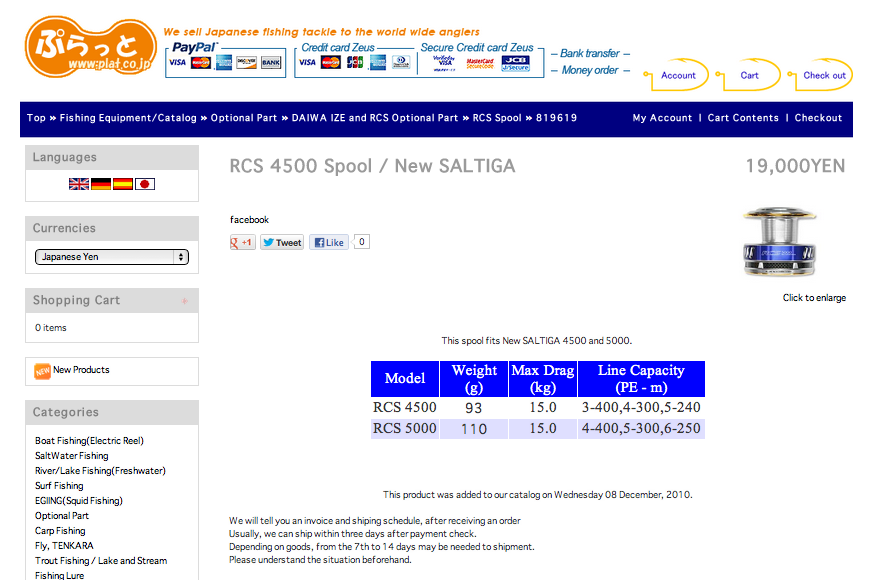This screenshot has height=580, width=878.
Task: Go to Top in the breadcrumb
Action: 36,118
